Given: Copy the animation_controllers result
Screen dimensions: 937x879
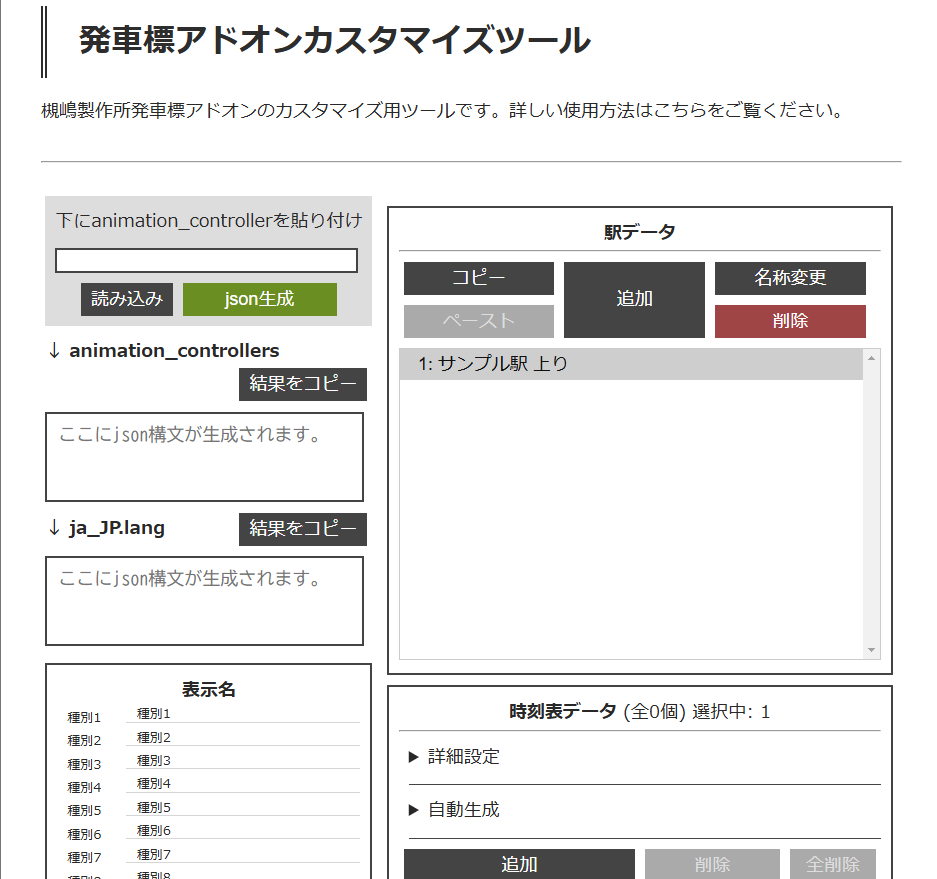Looking at the screenshot, I should coord(302,384).
